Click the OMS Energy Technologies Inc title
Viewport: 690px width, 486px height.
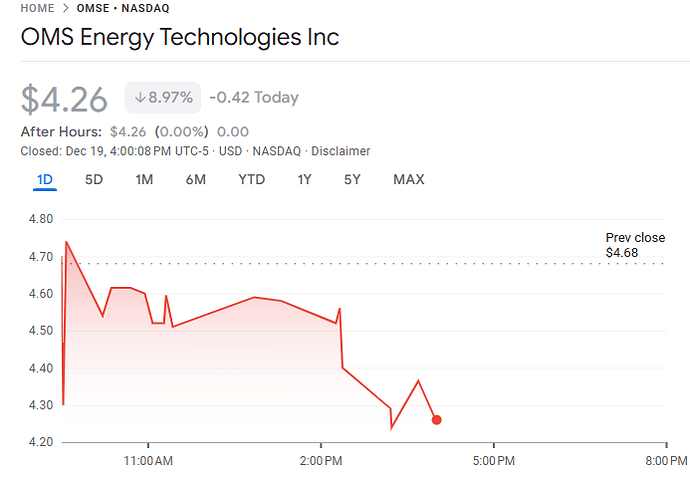click(180, 38)
